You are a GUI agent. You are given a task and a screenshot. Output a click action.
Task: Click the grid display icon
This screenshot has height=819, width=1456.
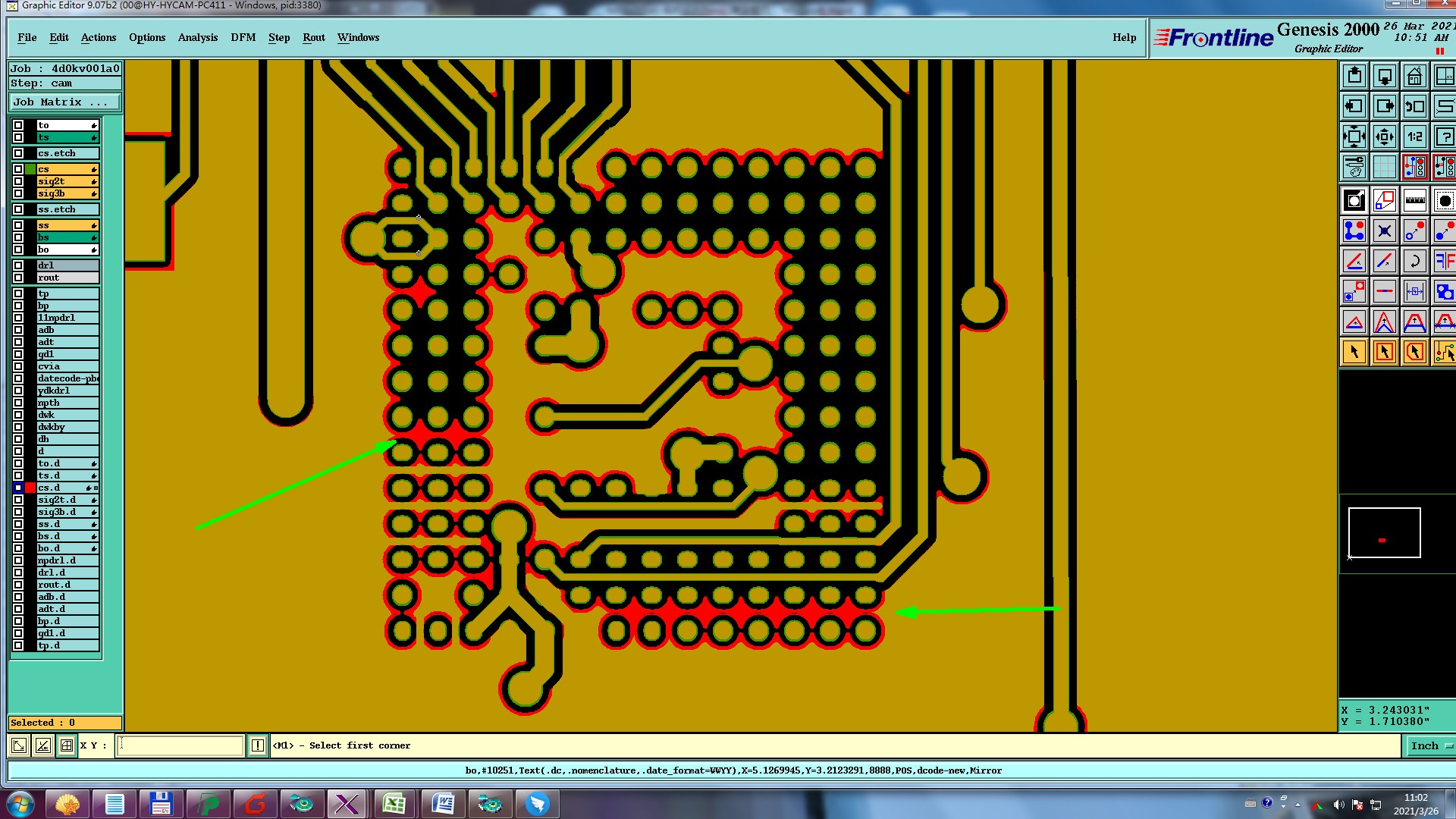[1384, 167]
